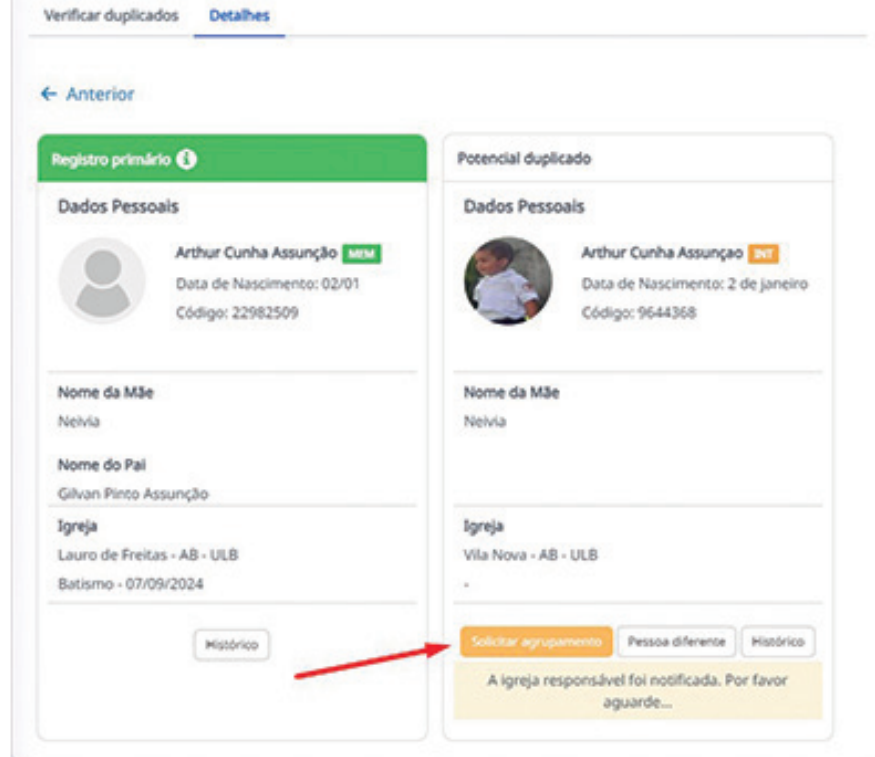Screen dimensions: 875x757
Task: Click the Pessoa diferente button
Action: pos(677,641)
